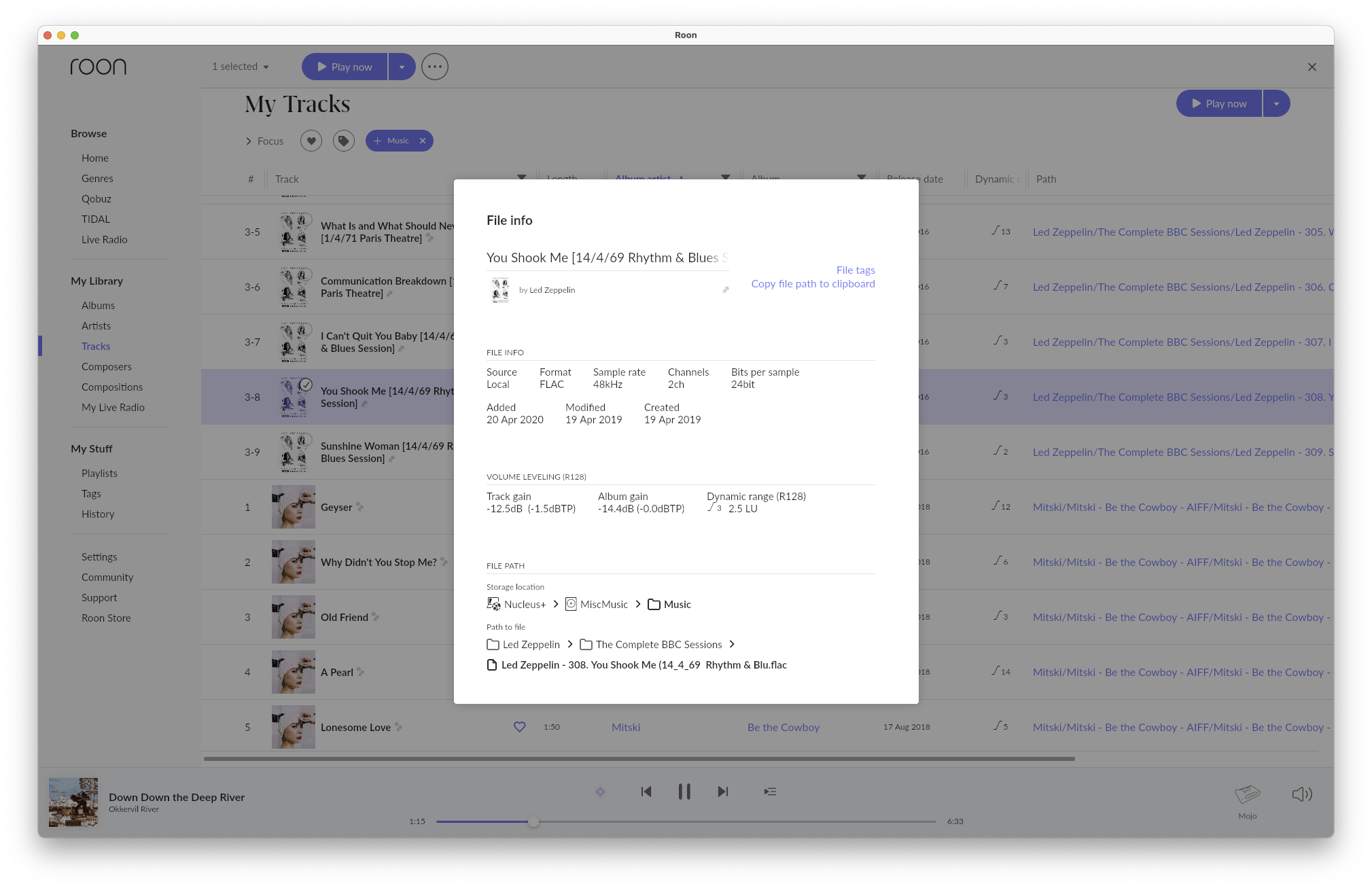Expand chevron after The Complete BBC Sessions
This screenshot has height=888, width=1372.
732,644
